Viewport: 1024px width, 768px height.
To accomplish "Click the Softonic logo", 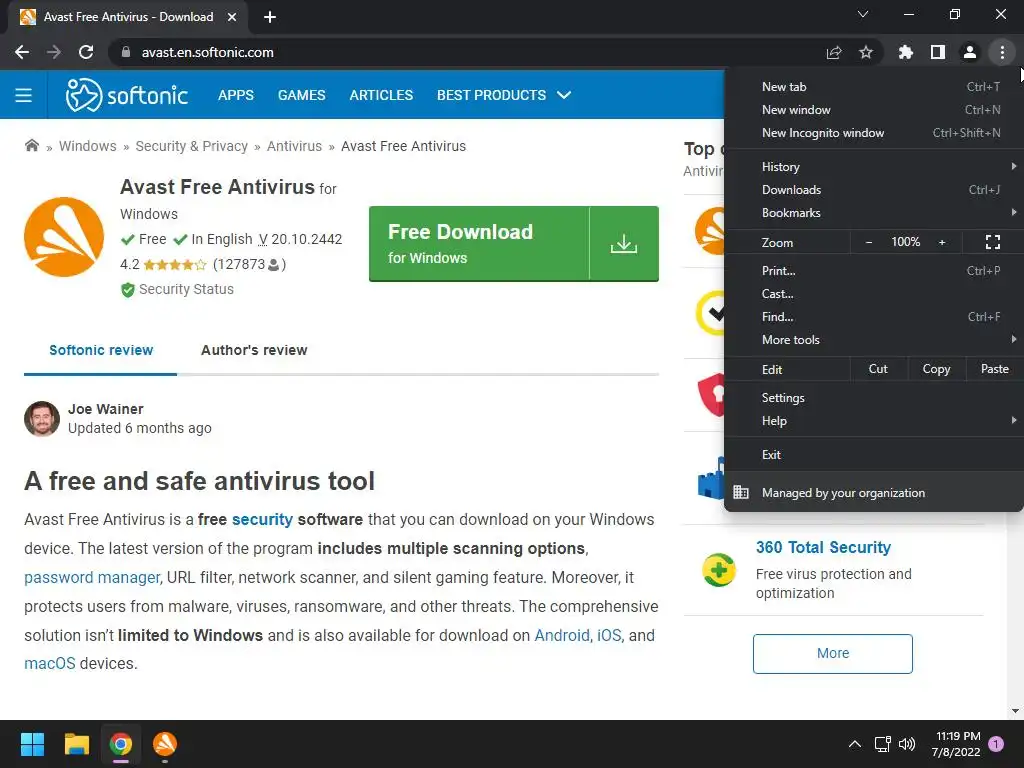I will (x=127, y=95).
